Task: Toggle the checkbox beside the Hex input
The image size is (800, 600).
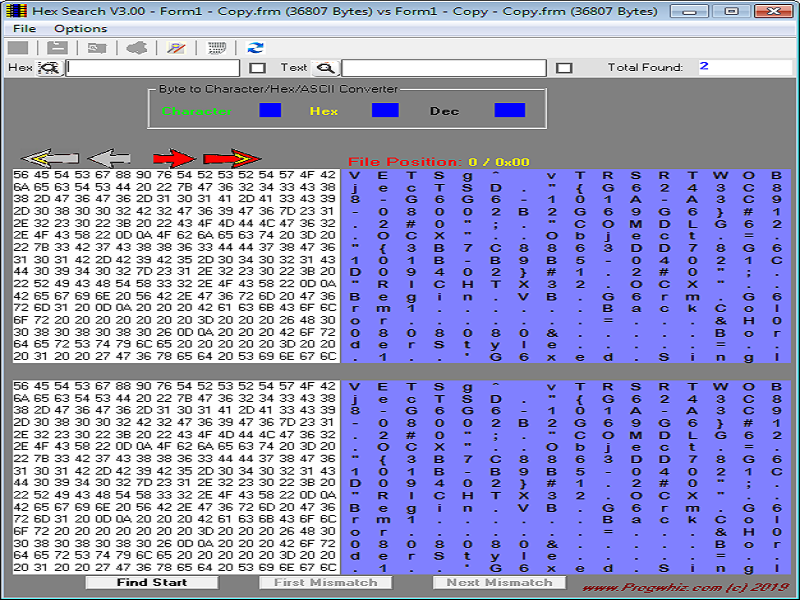Action: 257,68
